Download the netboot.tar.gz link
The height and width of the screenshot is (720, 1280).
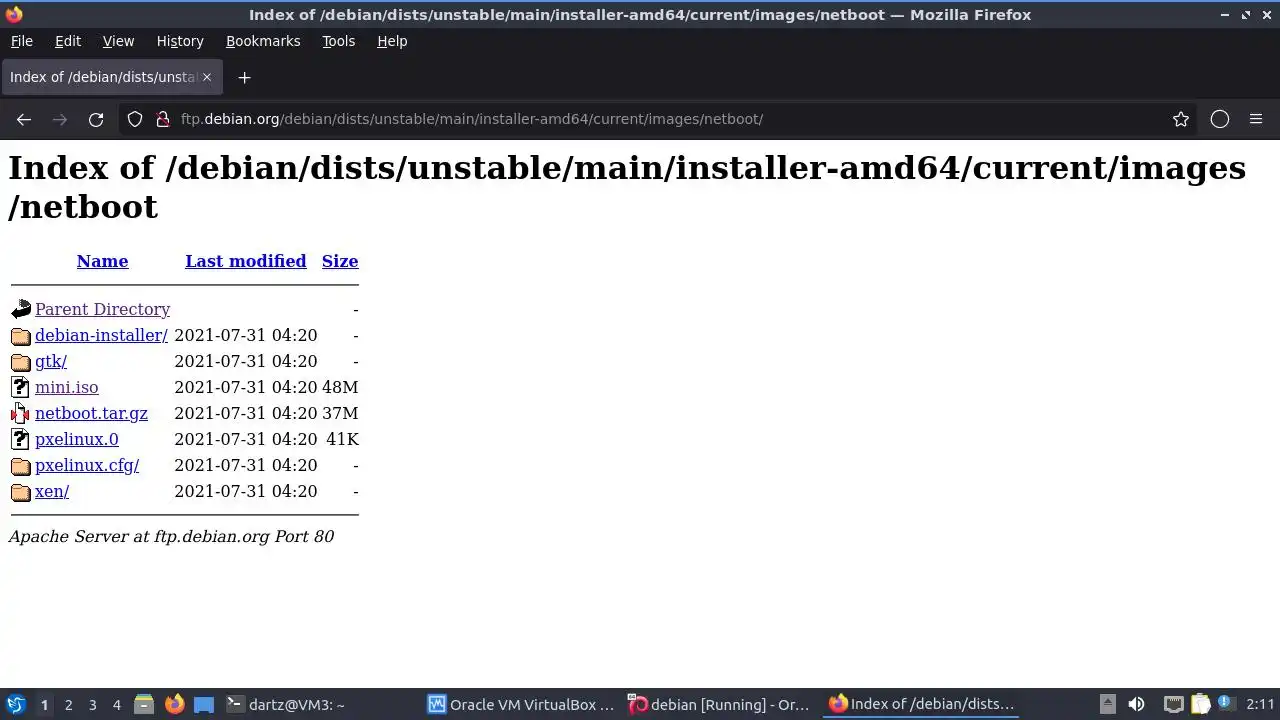click(x=91, y=413)
